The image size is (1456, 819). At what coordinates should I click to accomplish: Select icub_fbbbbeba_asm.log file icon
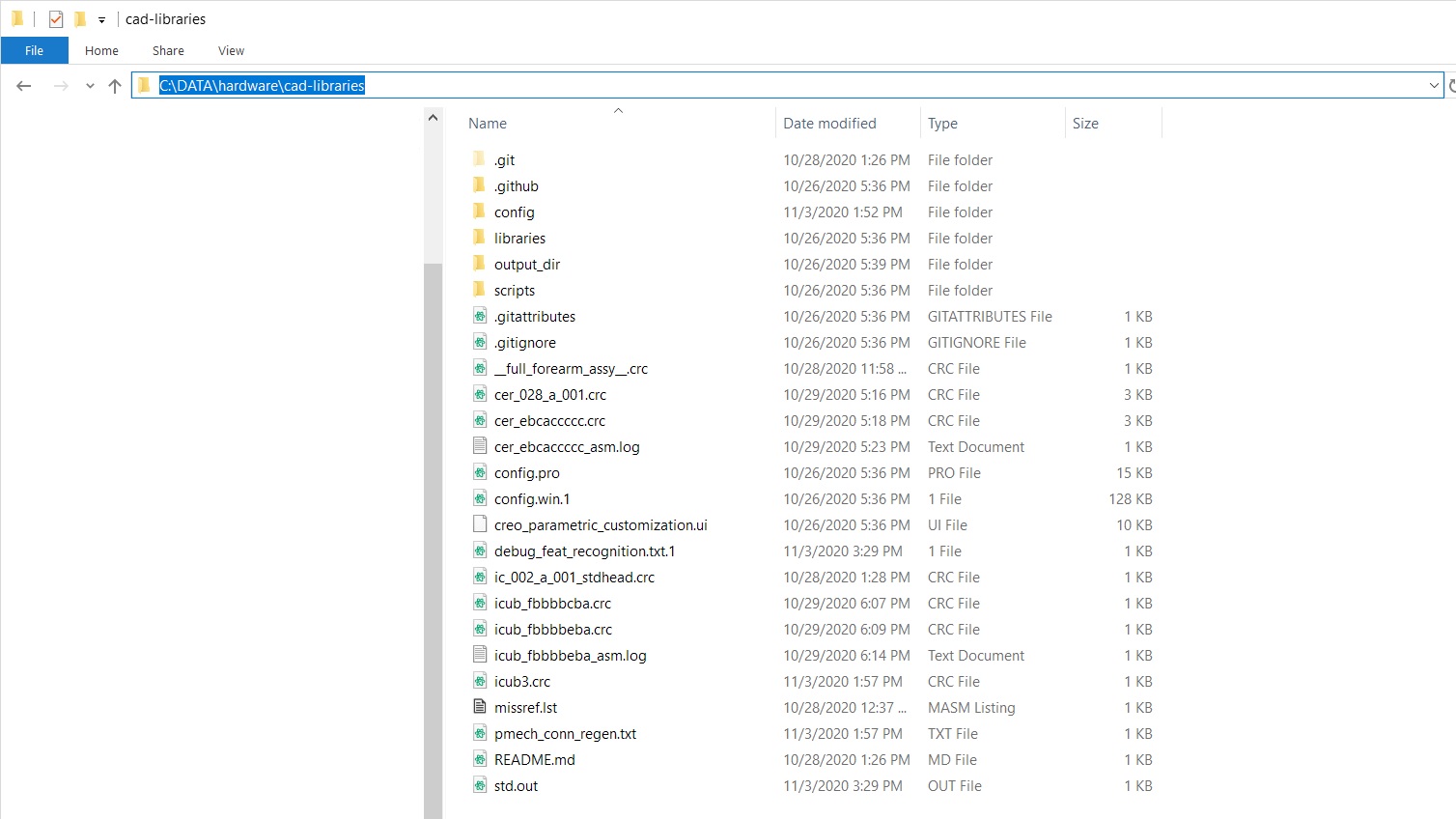(480, 655)
